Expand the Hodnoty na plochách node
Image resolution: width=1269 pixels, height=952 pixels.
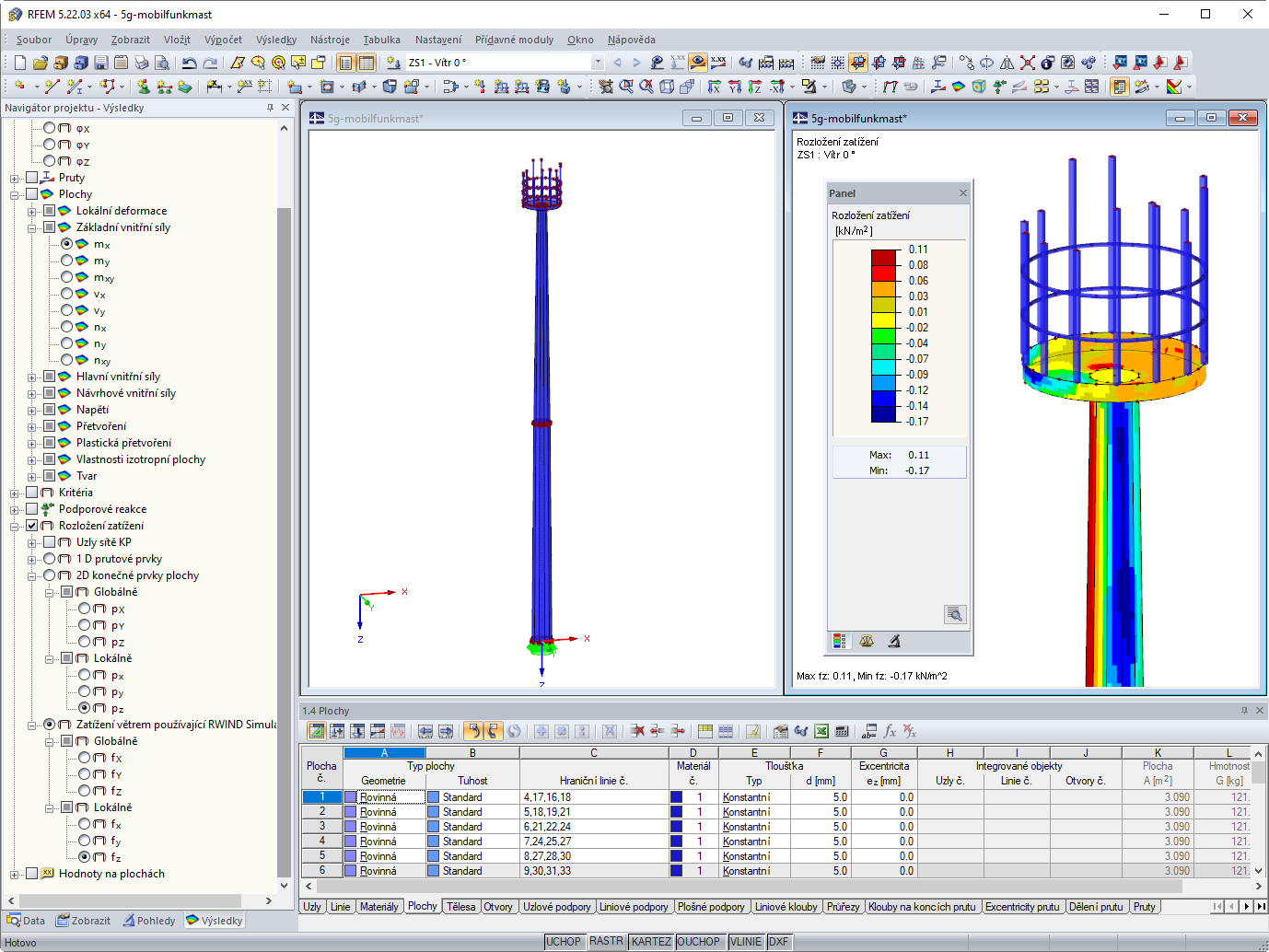pos(15,875)
